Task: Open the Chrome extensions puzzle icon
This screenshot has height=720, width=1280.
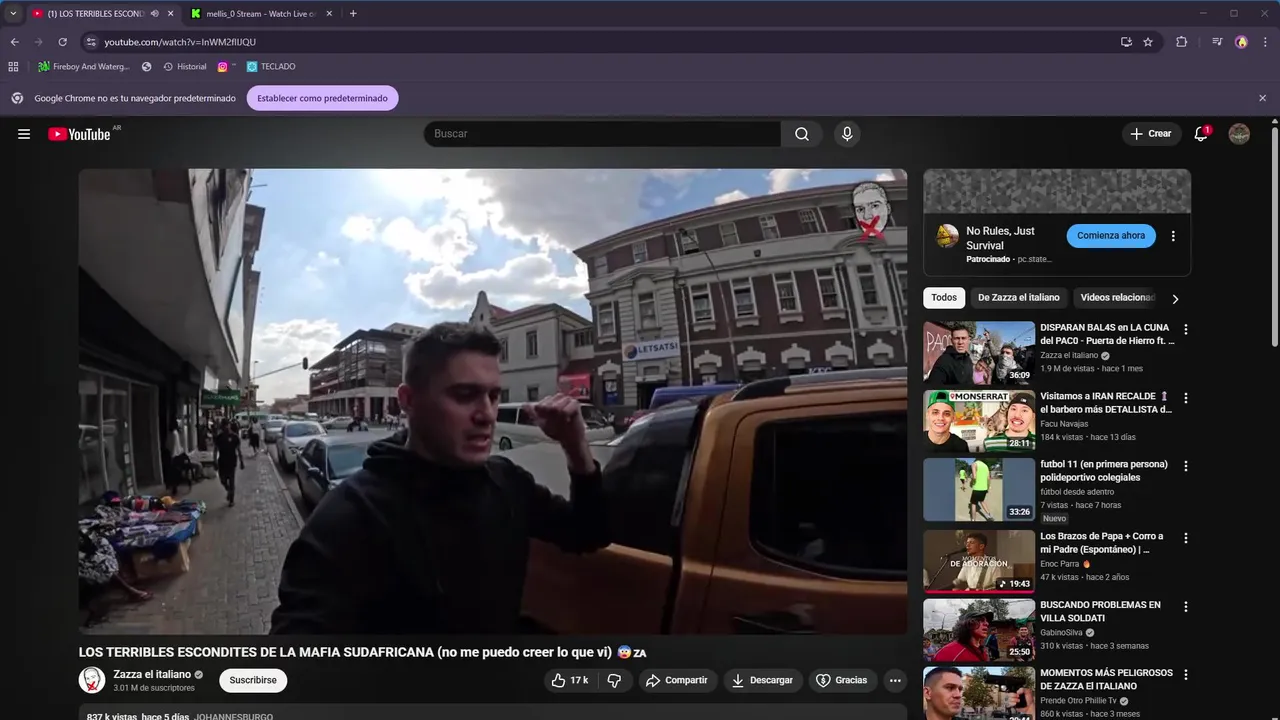Action: click(1181, 42)
